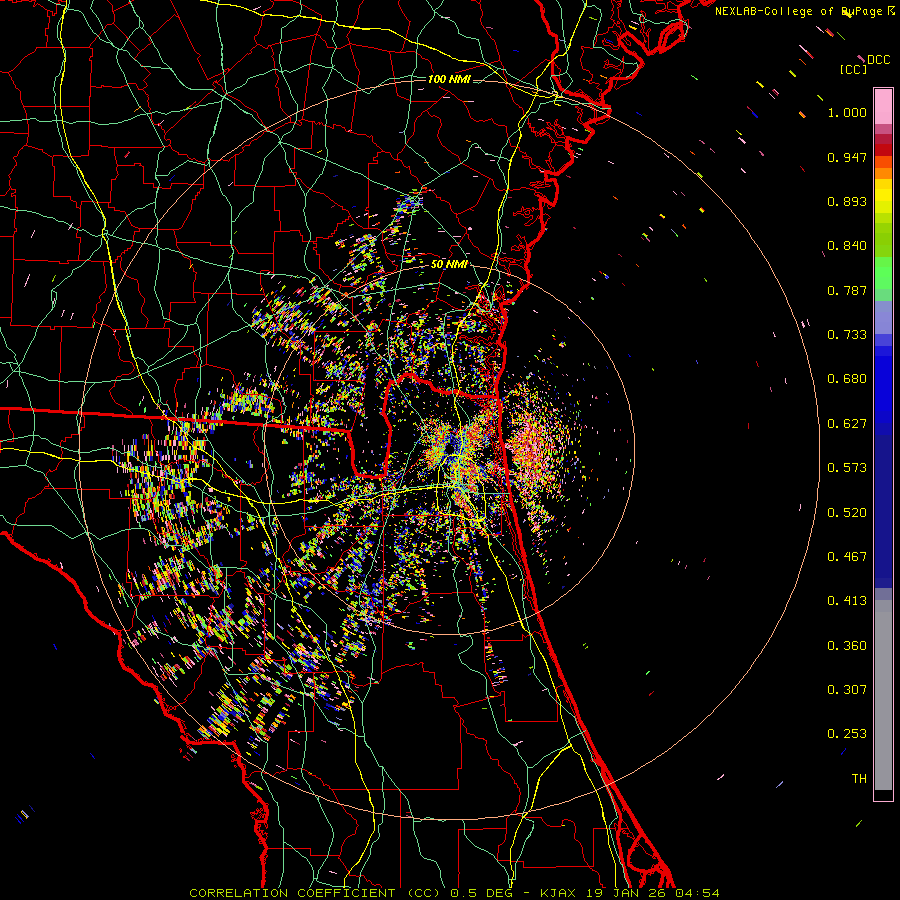Image resolution: width=900 pixels, height=900 pixels.
Task: Click the 0.840 scale value
Action: click(x=847, y=246)
